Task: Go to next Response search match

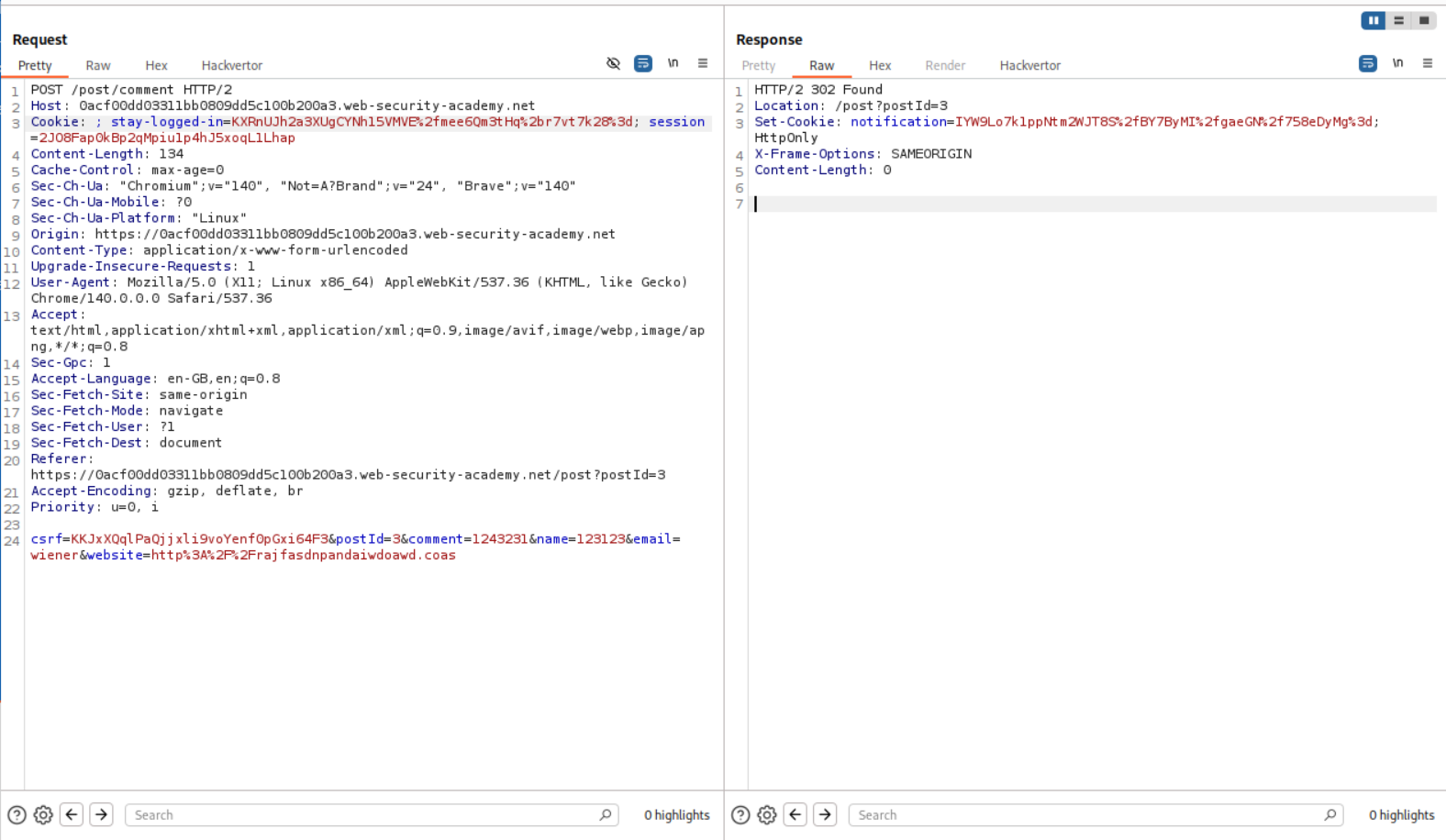Action: [x=825, y=814]
